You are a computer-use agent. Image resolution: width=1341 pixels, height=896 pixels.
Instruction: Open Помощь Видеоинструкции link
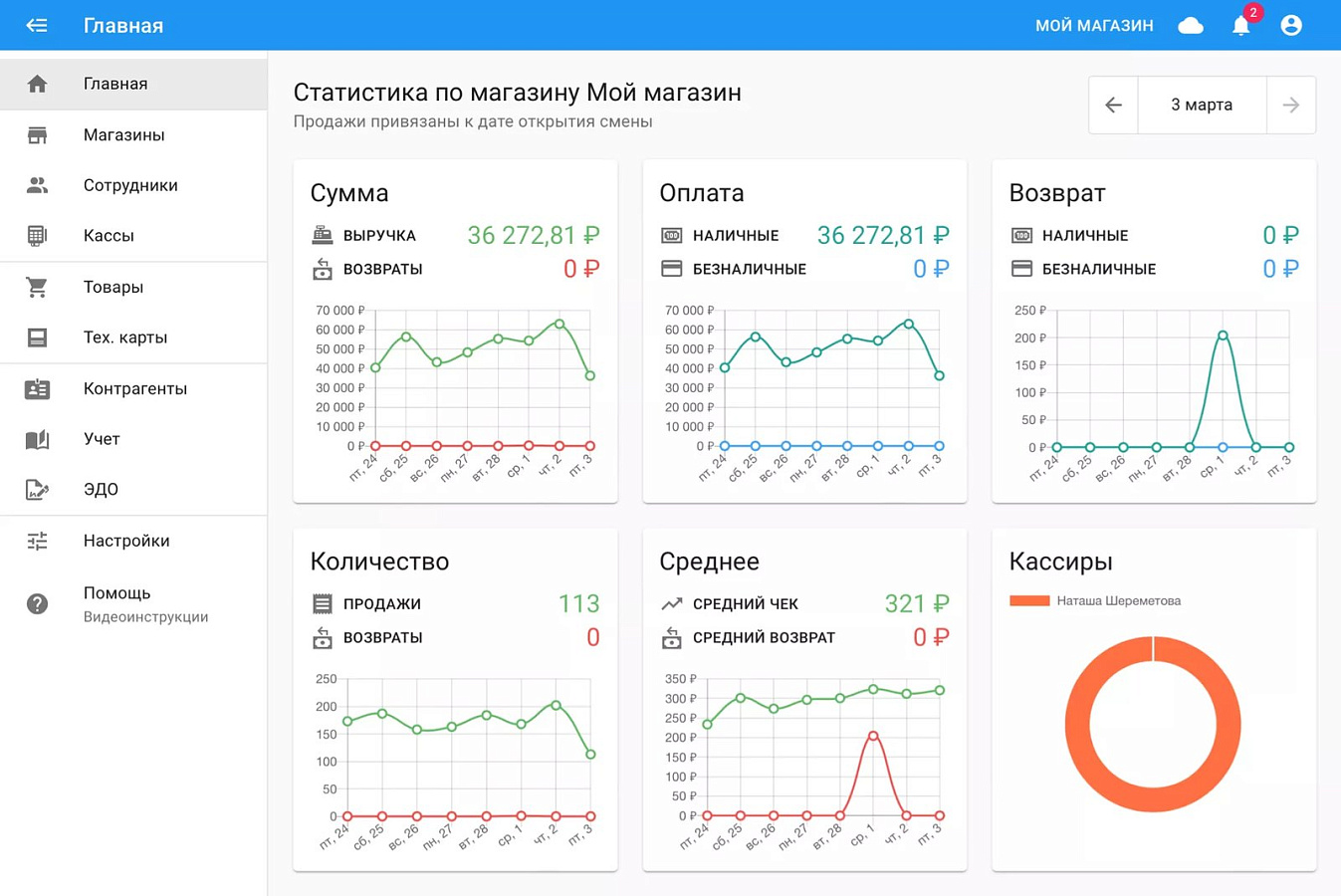click(133, 603)
